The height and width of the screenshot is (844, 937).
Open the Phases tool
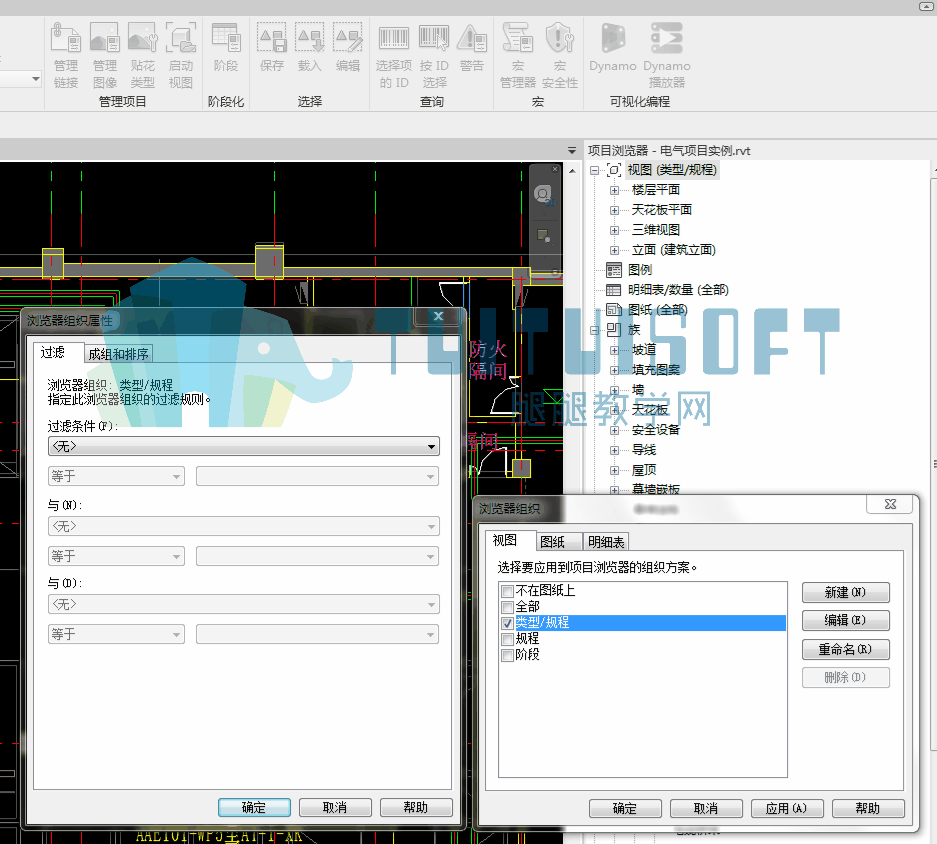(x=226, y=47)
